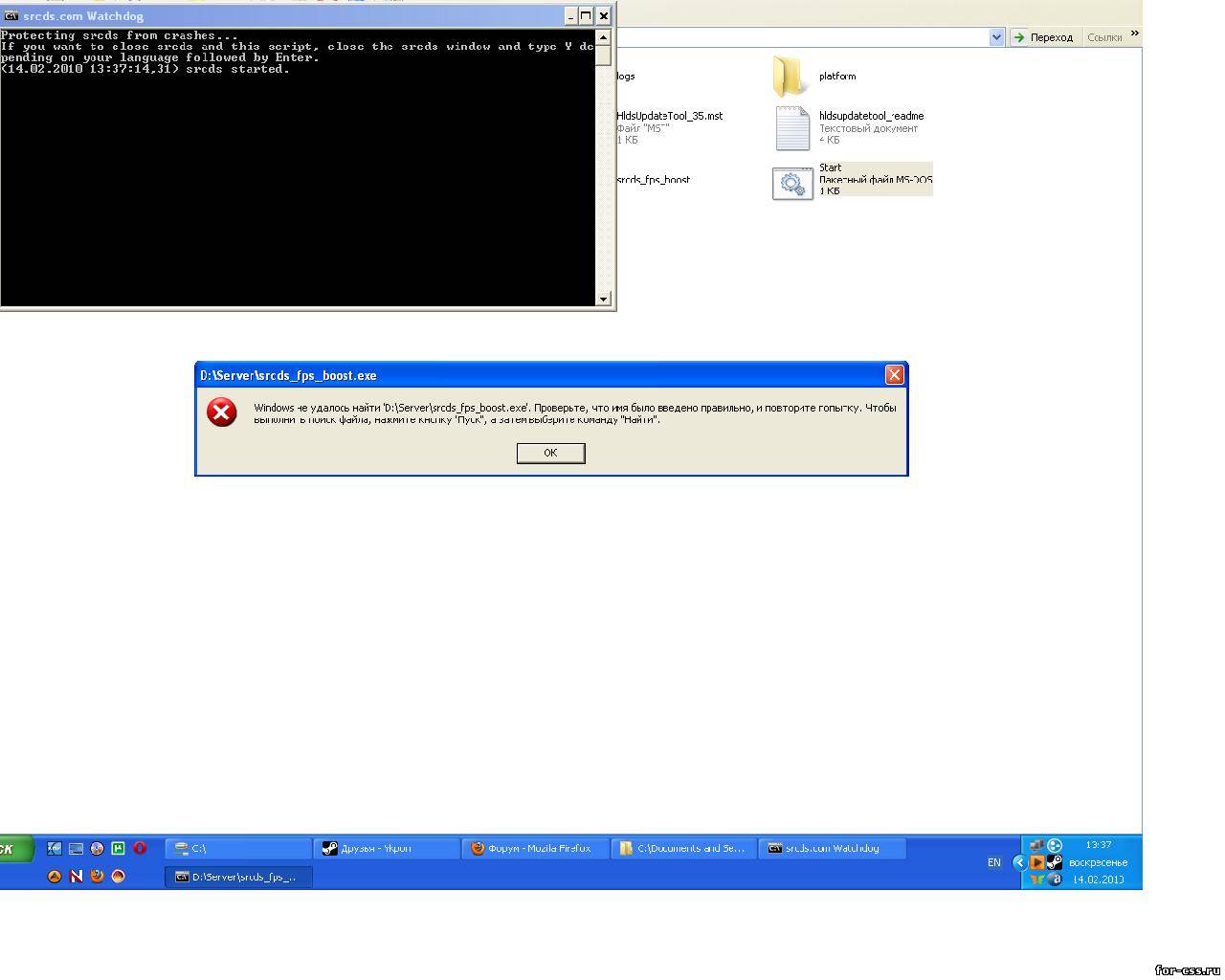Switch to srcds.com Watchdog taskbar button
Viewport: 1225px width, 980px height.
click(833, 848)
